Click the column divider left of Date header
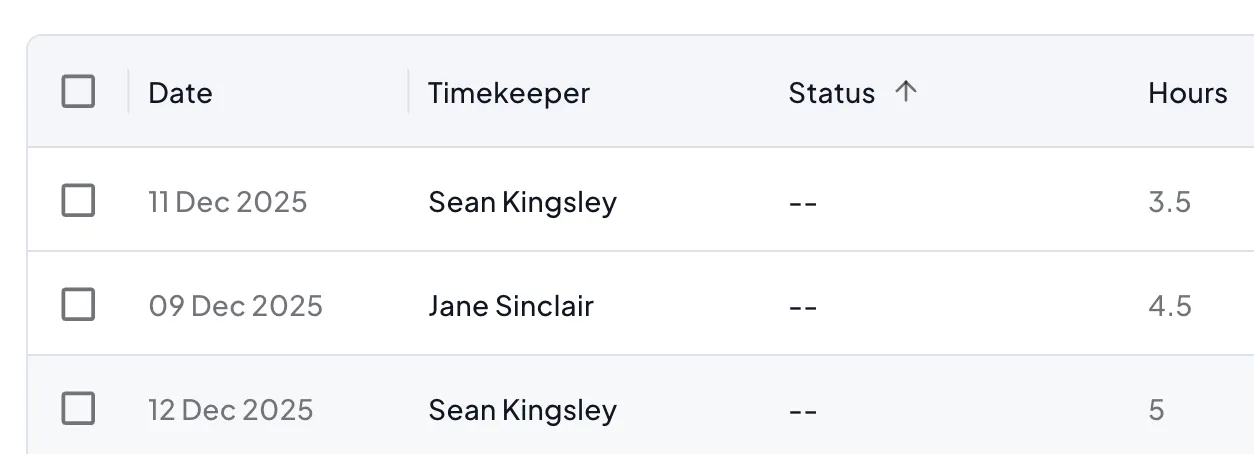The image size is (1254, 454). coord(128,92)
